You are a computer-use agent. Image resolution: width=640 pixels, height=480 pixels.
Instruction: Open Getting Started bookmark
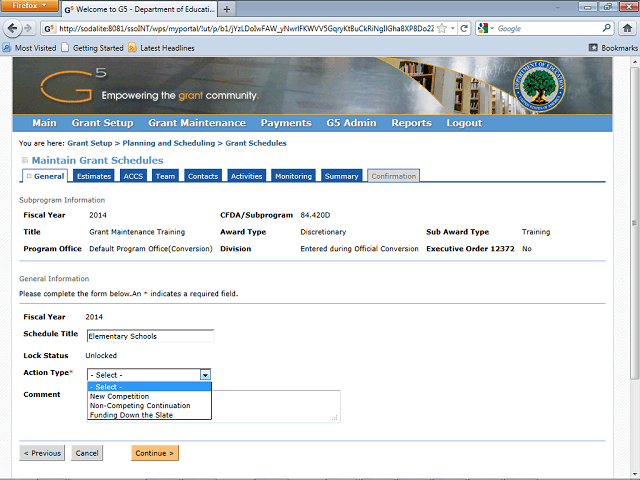tap(93, 48)
